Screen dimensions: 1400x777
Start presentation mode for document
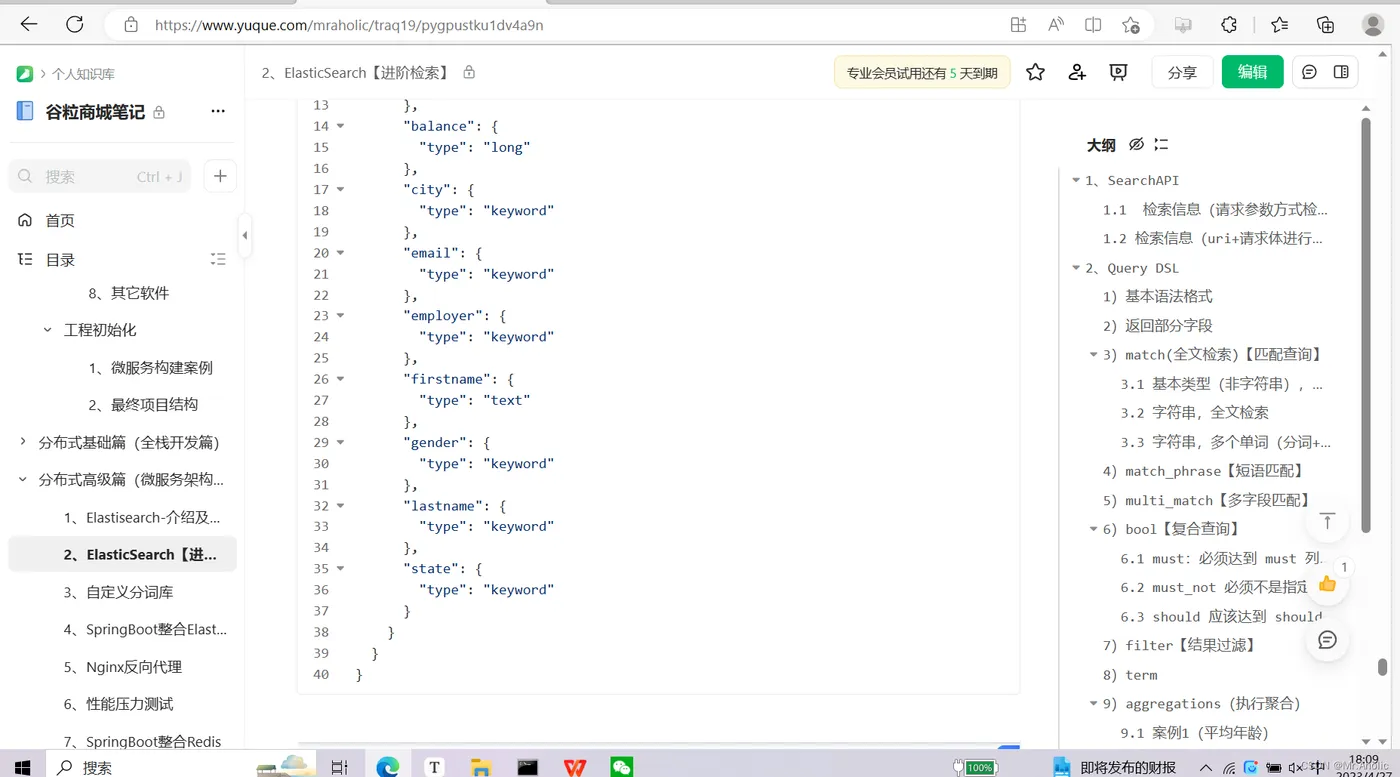[x=1119, y=72]
